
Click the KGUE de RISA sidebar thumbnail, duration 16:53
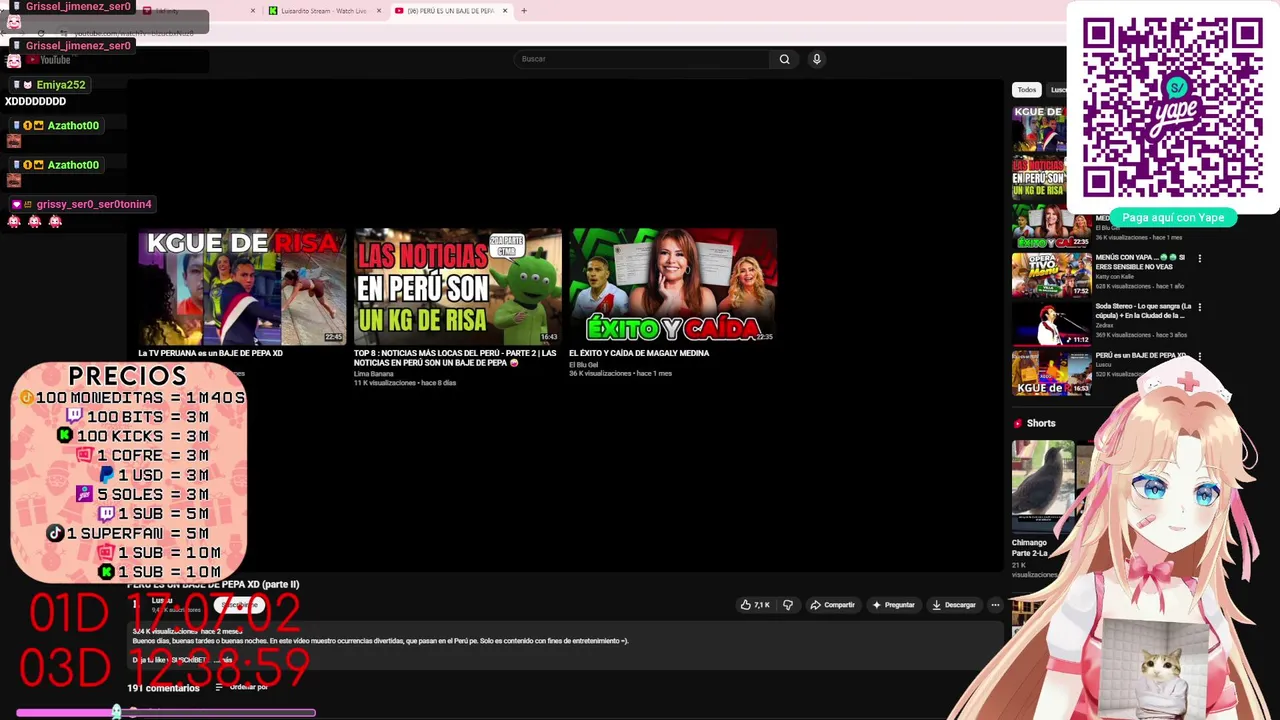[1051, 373]
